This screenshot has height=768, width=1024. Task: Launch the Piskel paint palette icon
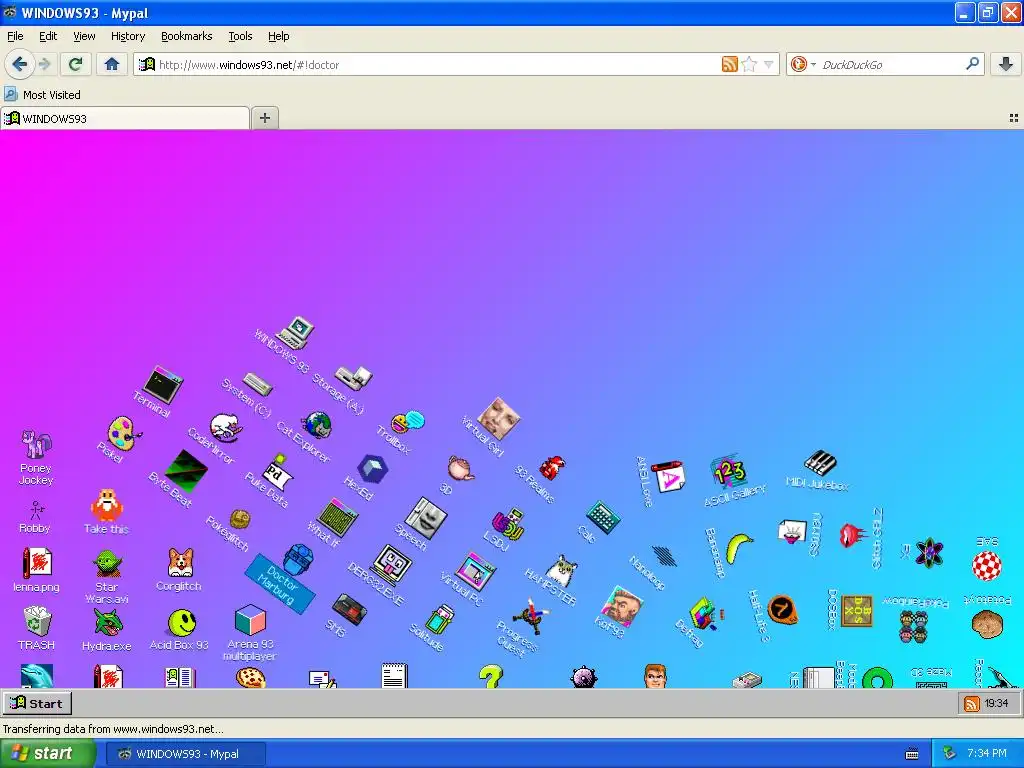[x=123, y=434]
